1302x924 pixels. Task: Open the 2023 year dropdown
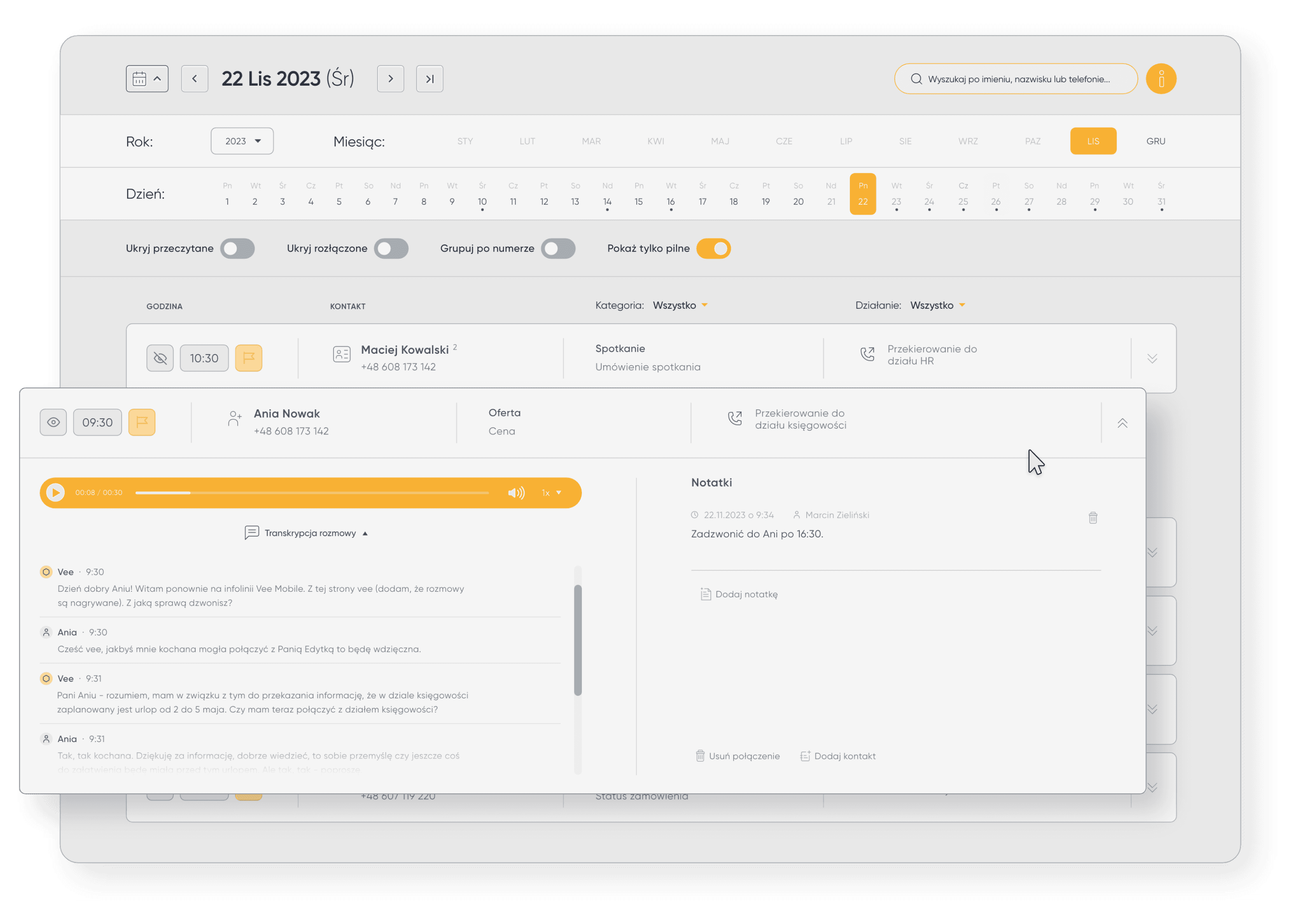coord(242,140)
